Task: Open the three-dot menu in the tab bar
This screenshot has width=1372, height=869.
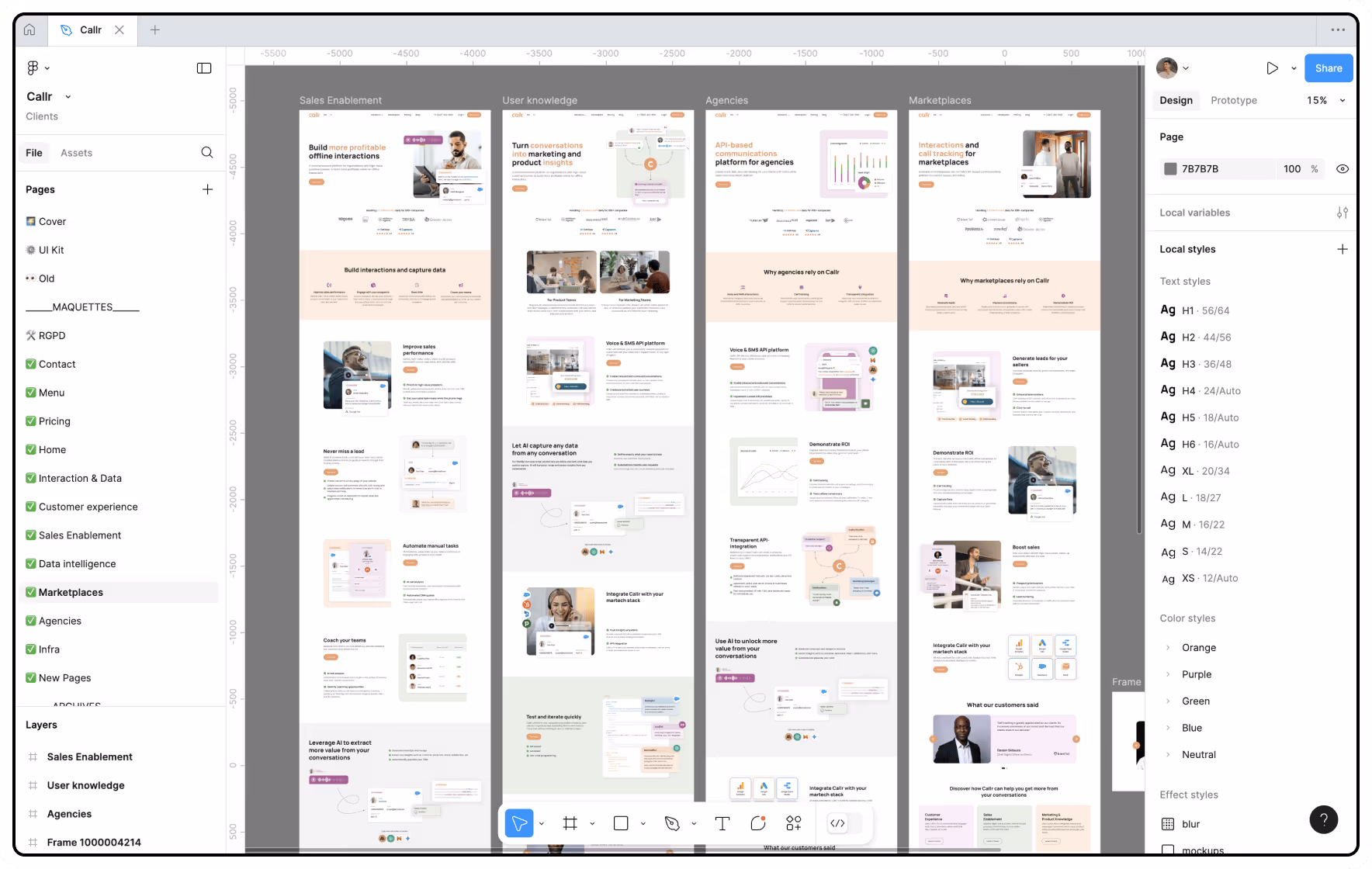Action: [x=1338, y=30]
